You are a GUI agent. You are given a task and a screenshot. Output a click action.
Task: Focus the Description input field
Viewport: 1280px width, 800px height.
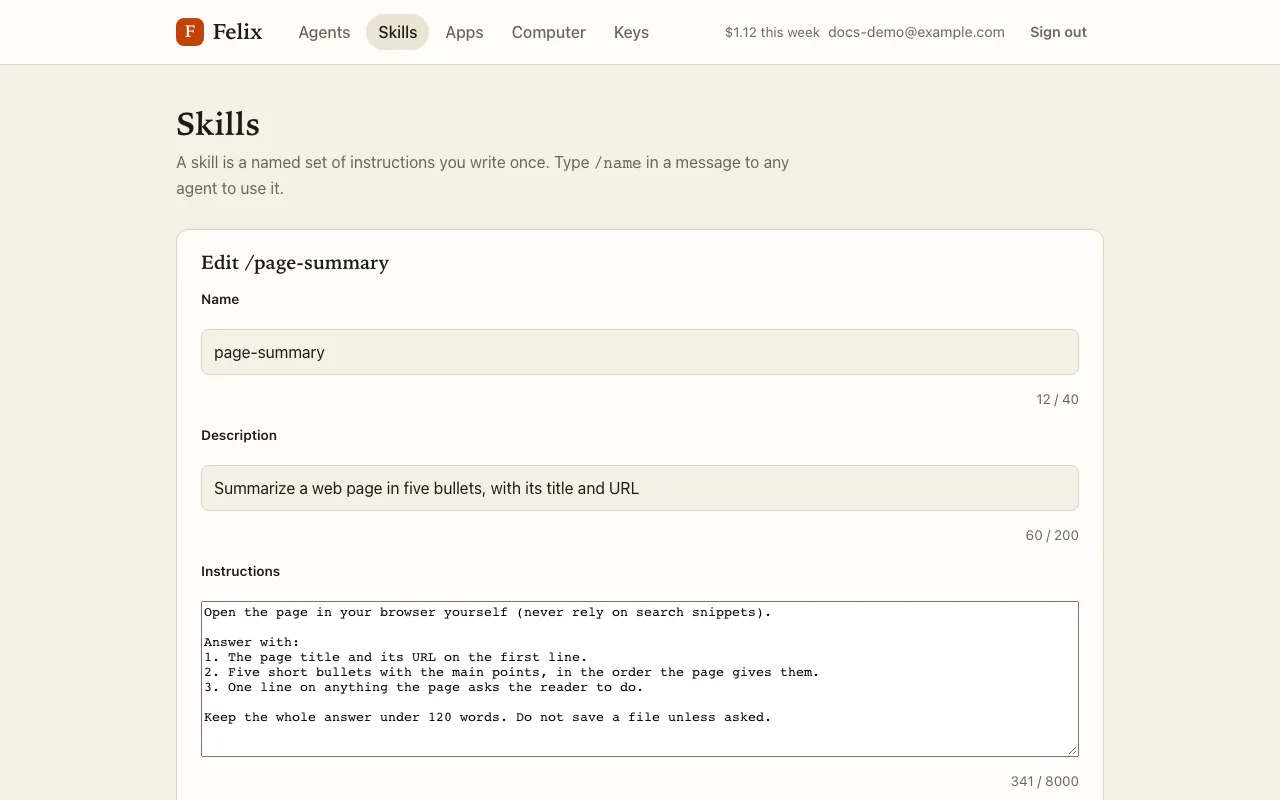point(640,488)
